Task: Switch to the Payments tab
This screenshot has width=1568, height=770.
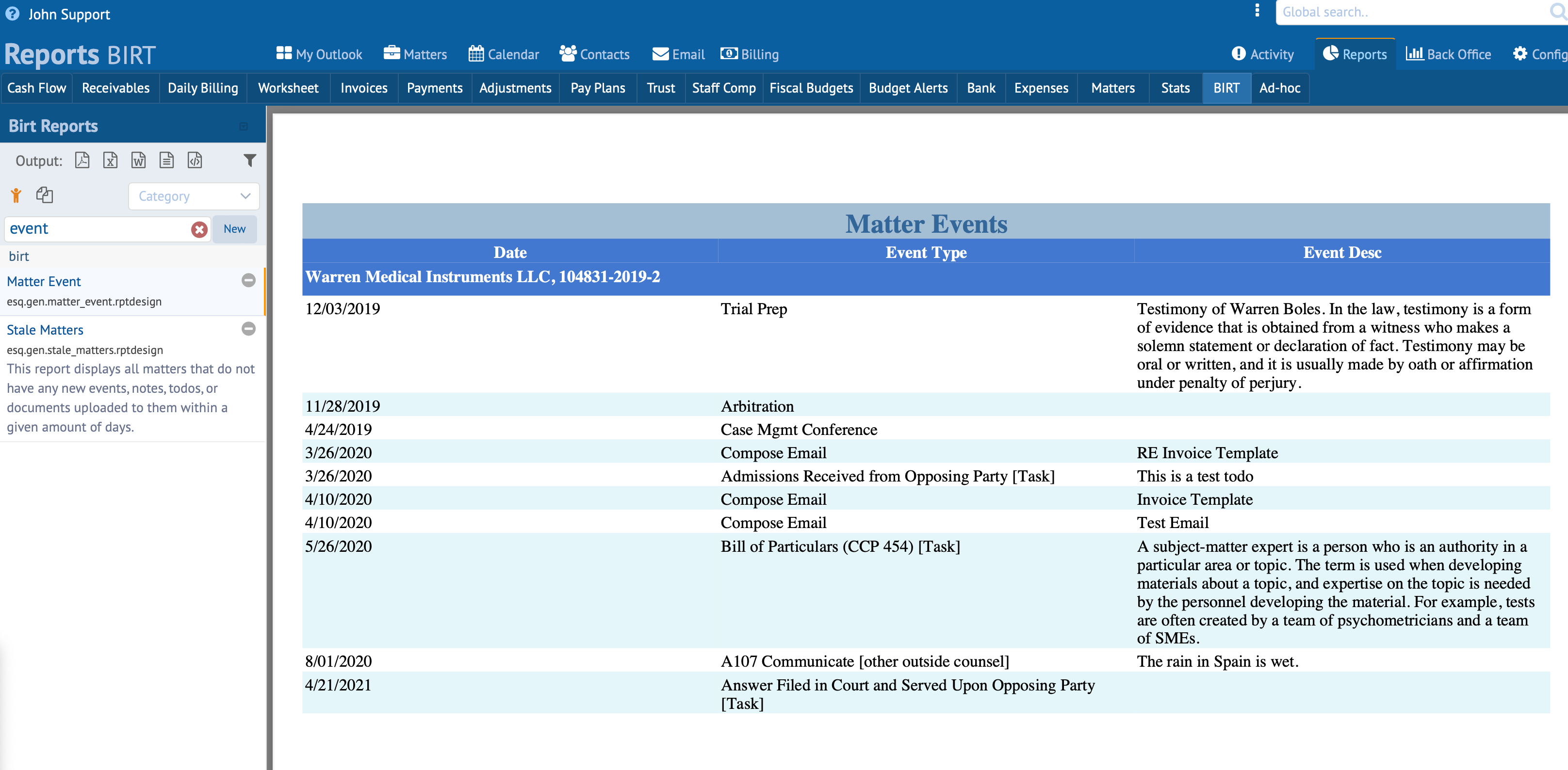Action: [x=435, y=88]
